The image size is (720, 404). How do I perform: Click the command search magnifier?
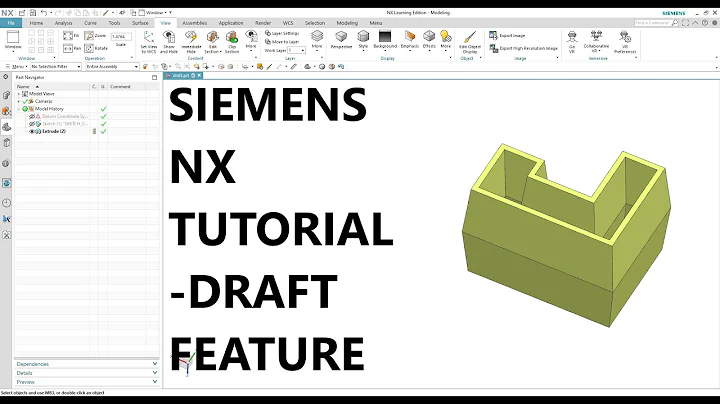tap(675, 23)
